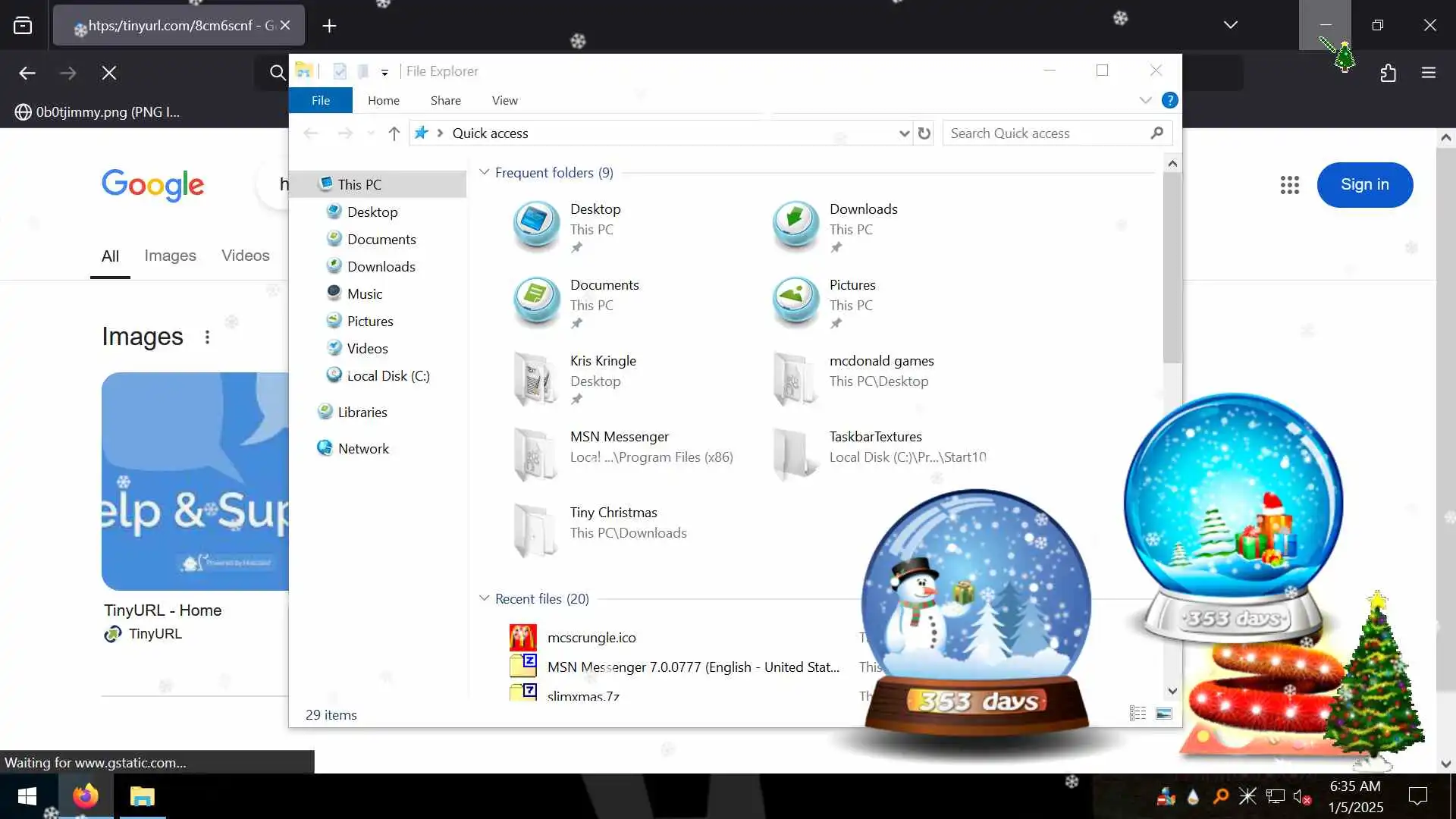Switch to details view layout
This screenshot has height=819, width=1456.
[1137, 714]
